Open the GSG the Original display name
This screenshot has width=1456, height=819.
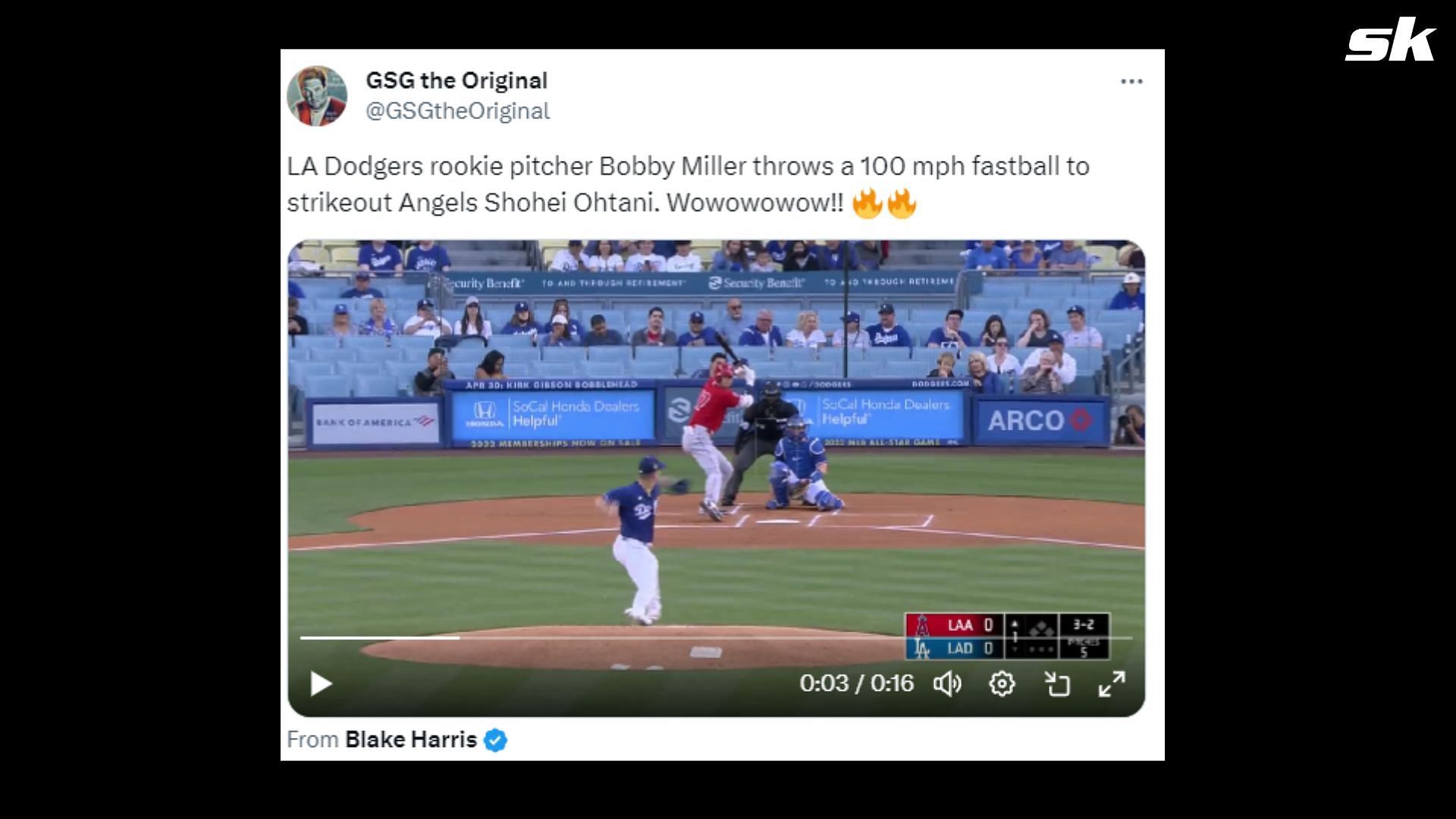(457, 80)
